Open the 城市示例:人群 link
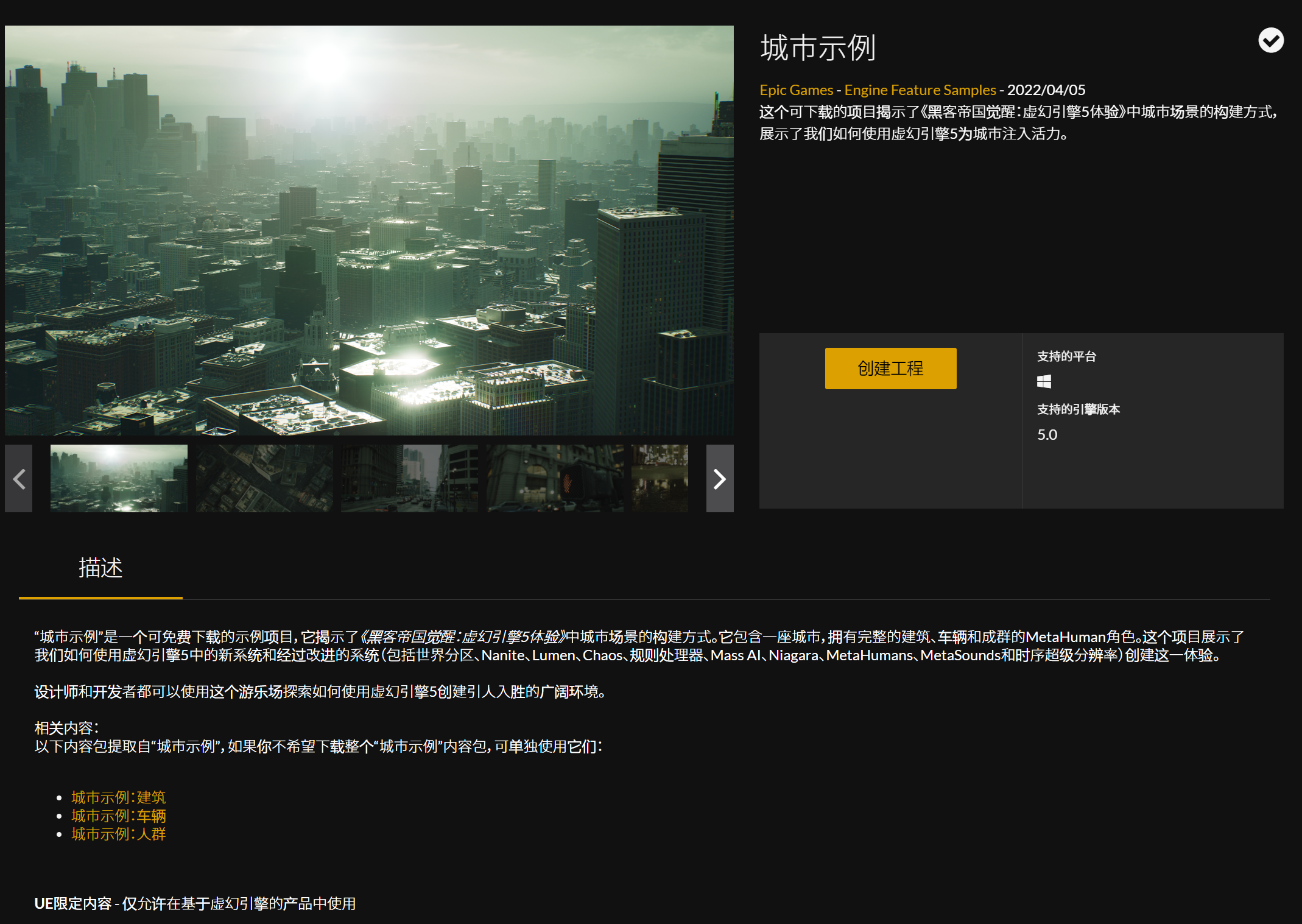The width and height of the screenshot is (1302, 924). (x=119, y=834)
